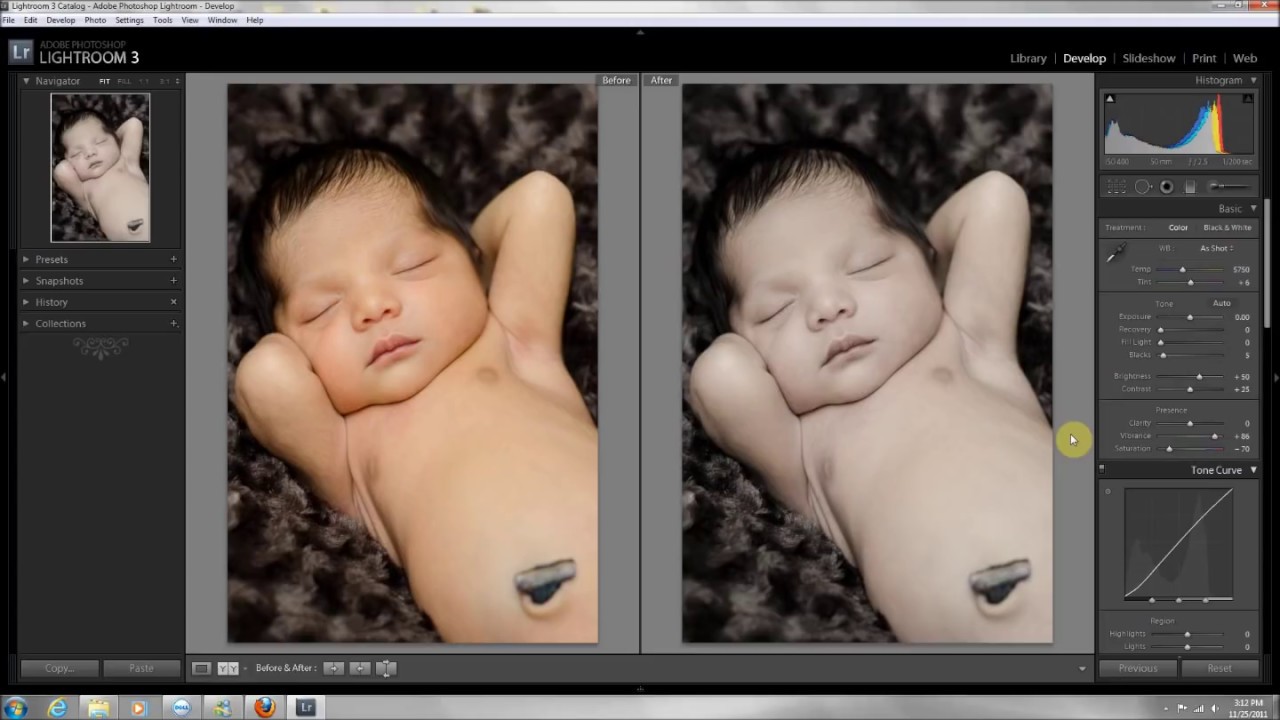Viewport: 1280px width, 720px height.
Task: Click the right panel scrollbar
Action: tap(1268, 263)
